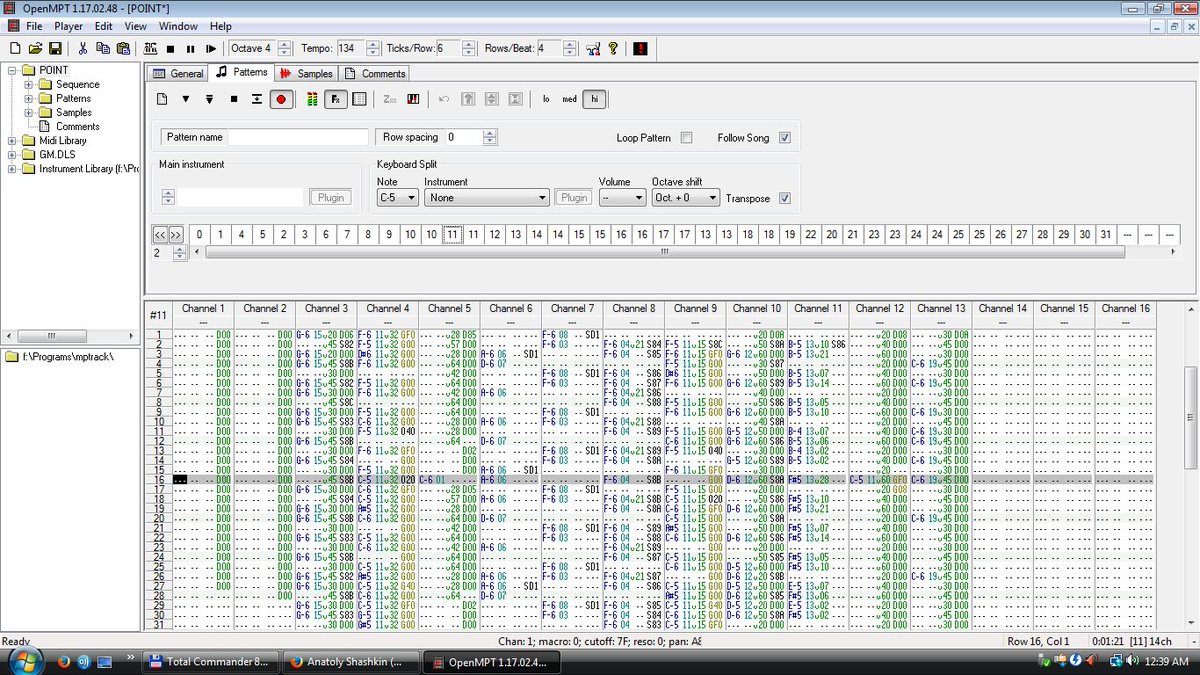Toggle the VU meters icon

[313, 99]
